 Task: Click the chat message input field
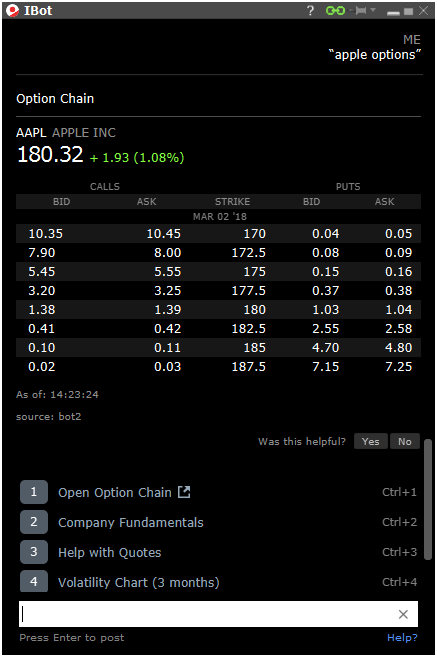click(x=218, y=614)
